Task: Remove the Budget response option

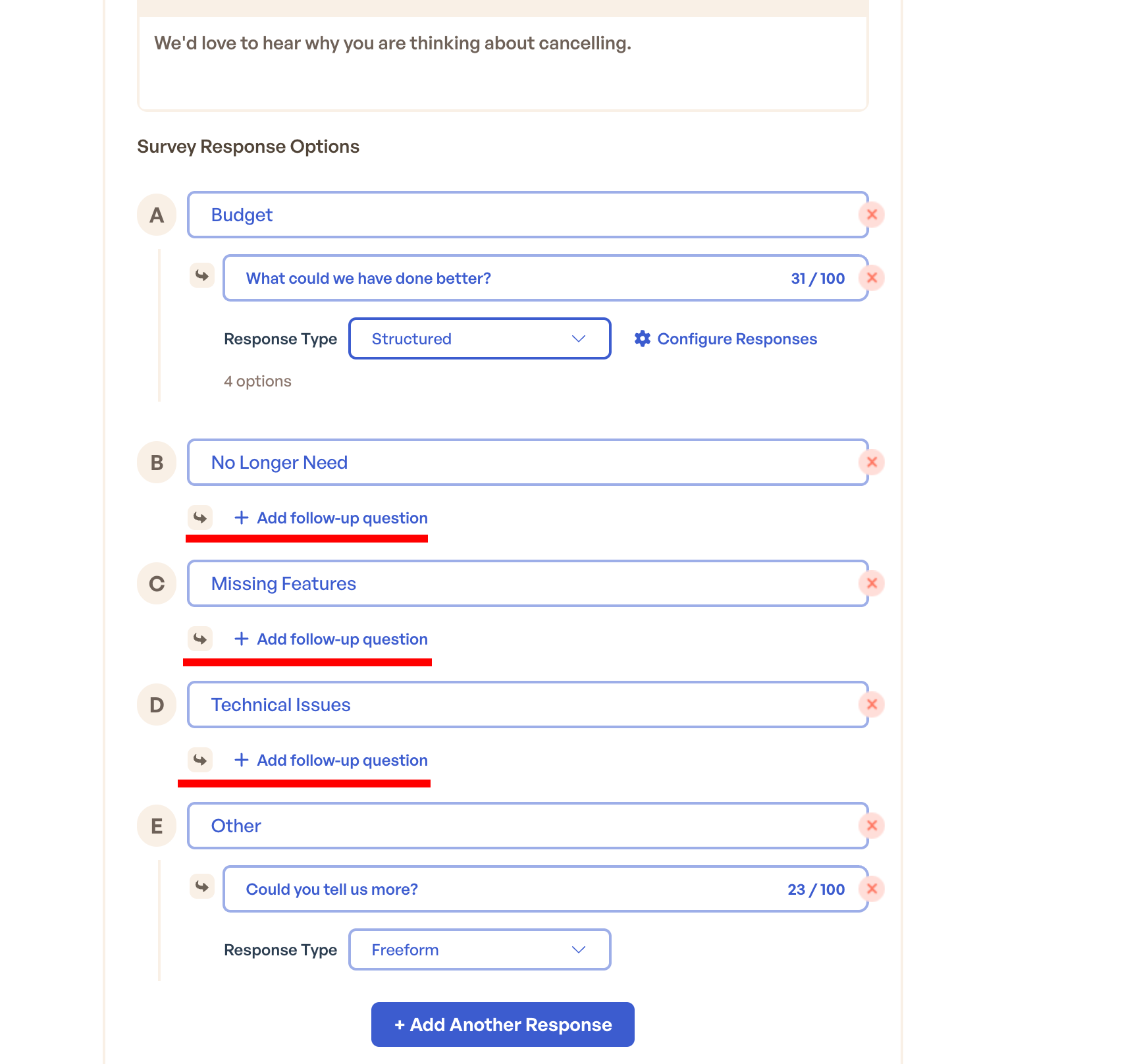Action: 872,214
